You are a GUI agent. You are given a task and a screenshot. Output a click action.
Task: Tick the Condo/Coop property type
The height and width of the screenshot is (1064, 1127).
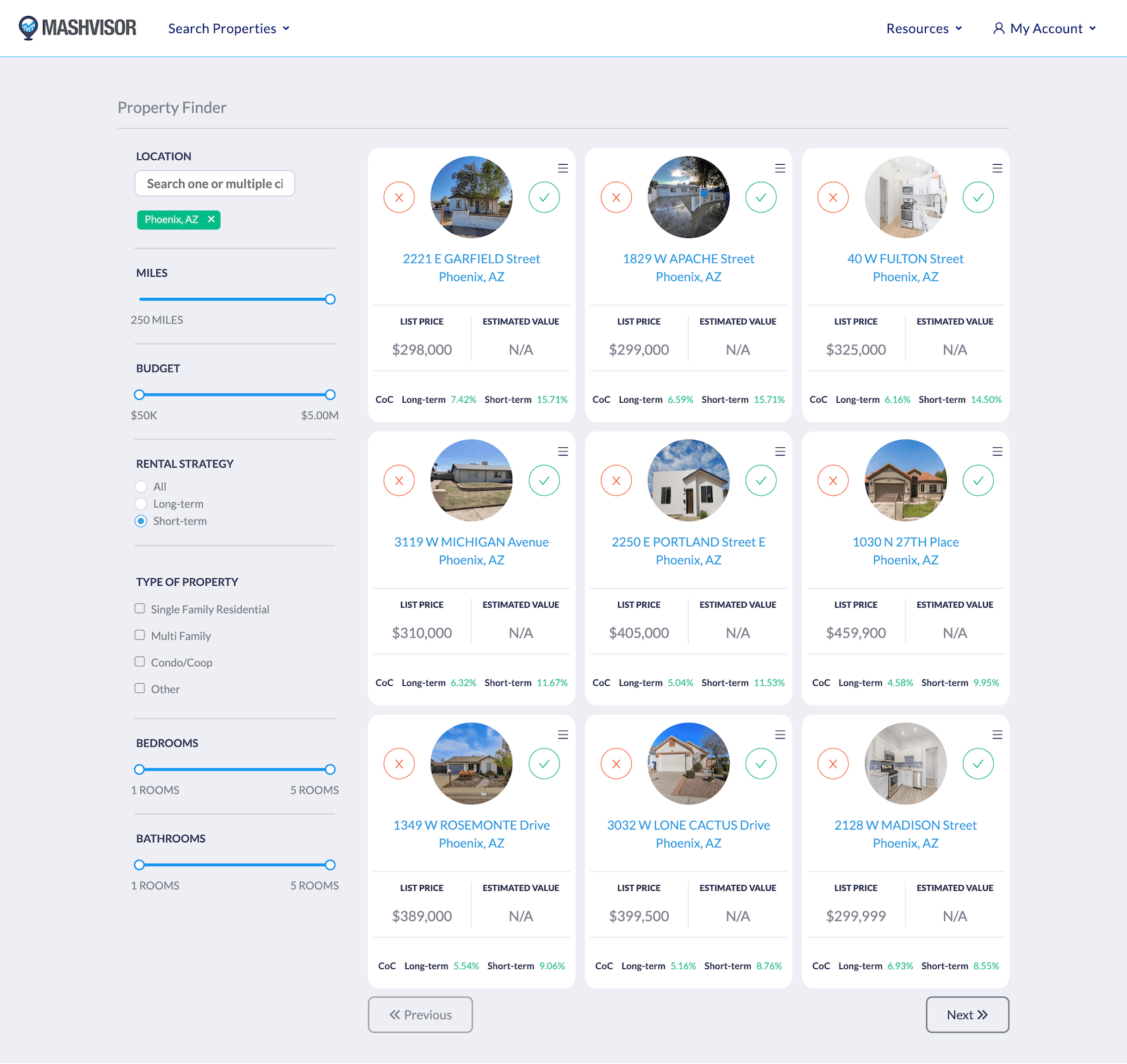pos(140,662)
